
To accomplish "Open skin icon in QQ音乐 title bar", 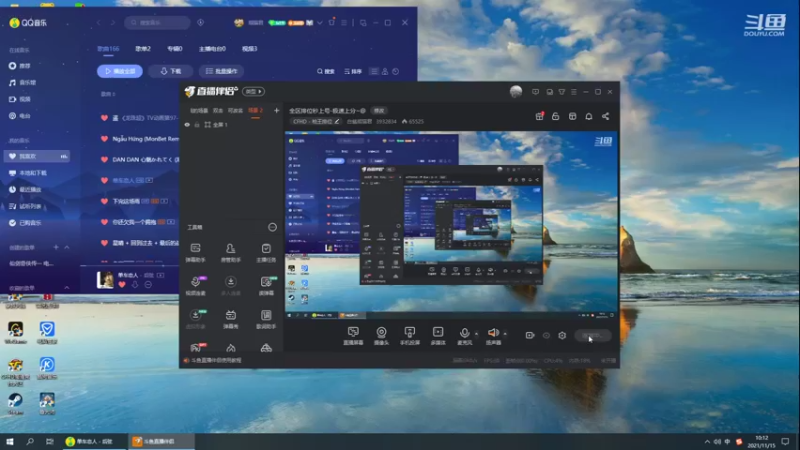I will [332, 22].
